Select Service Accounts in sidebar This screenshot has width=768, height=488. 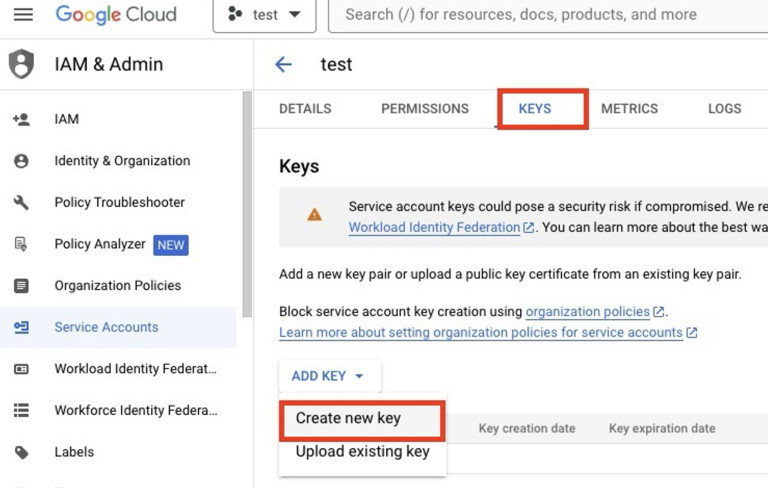coord(106,327)
